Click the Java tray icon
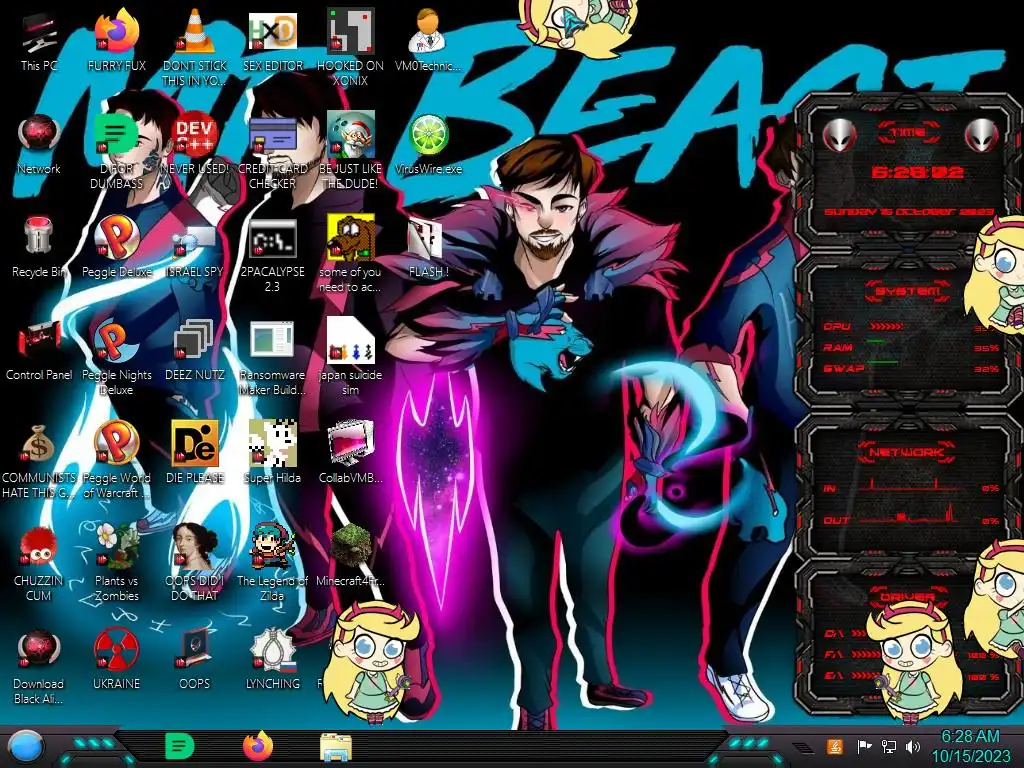 [x=835, y=746]
